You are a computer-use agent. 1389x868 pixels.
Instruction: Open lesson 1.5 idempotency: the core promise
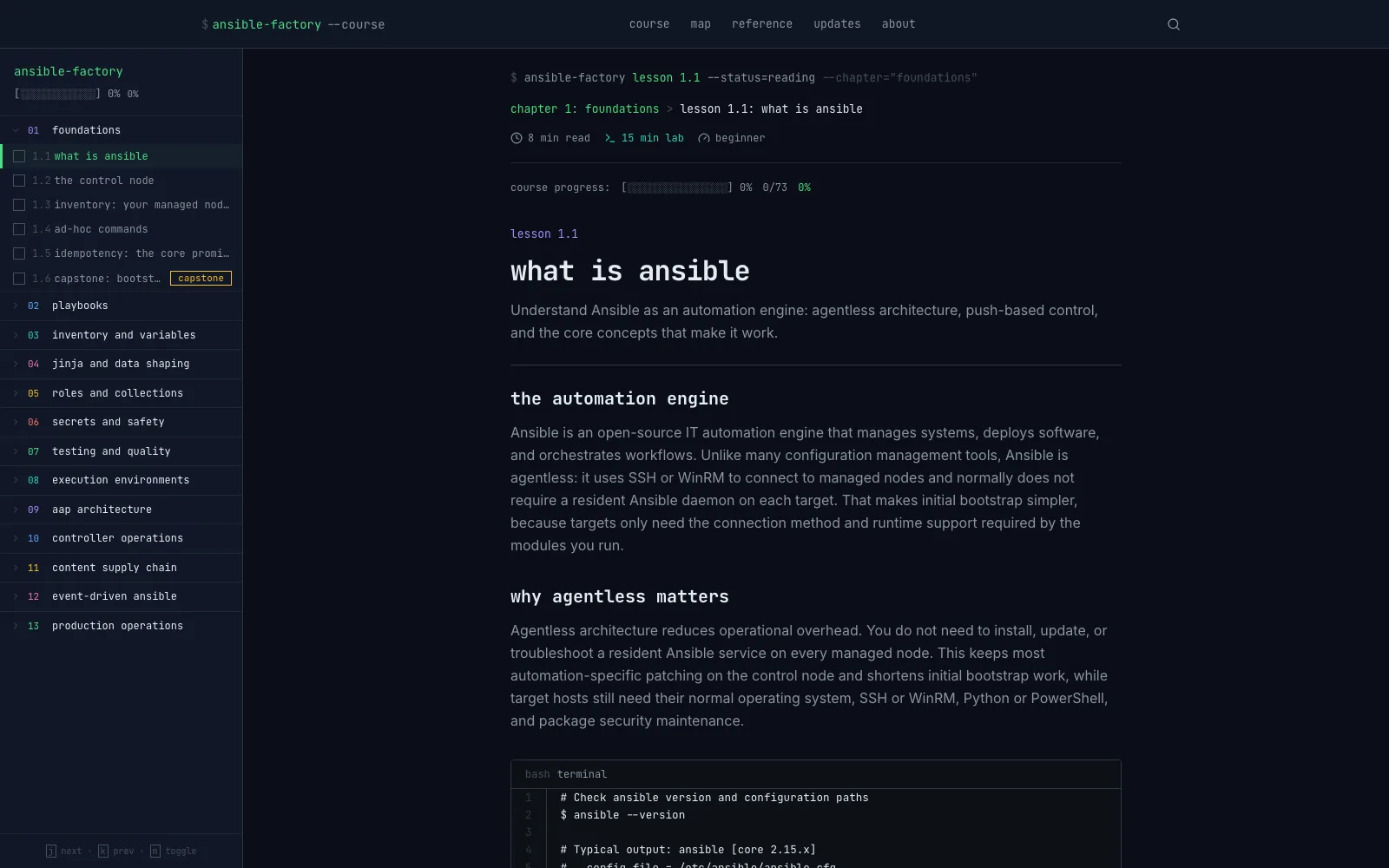coord(122,253)
